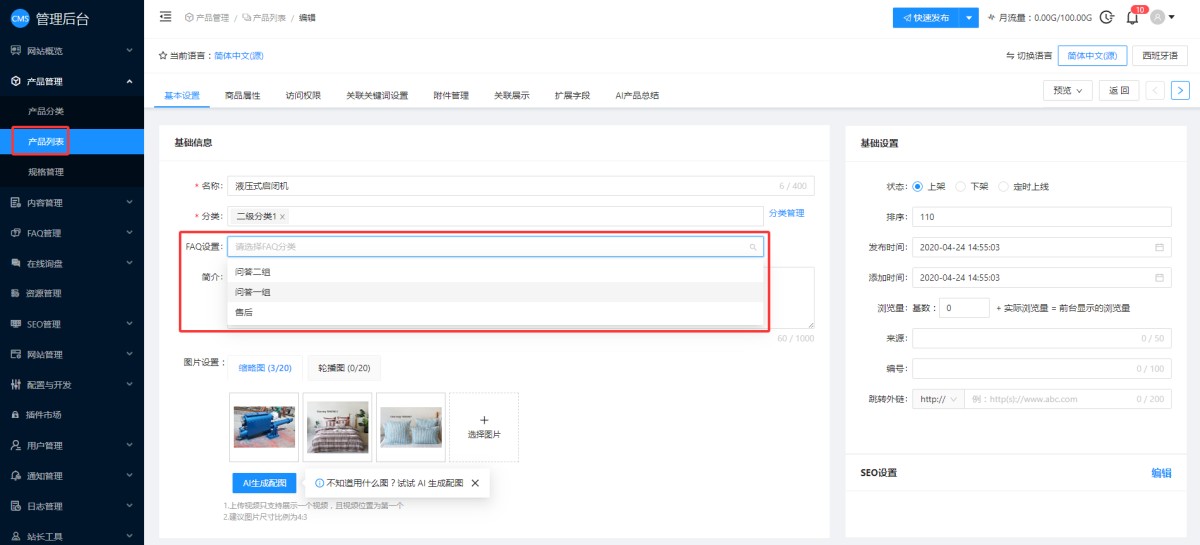Image resolution: width=1200 pixels, height=545 pixels.
Task: Click the clock history icon in header
Action: tap(1106, 17)
